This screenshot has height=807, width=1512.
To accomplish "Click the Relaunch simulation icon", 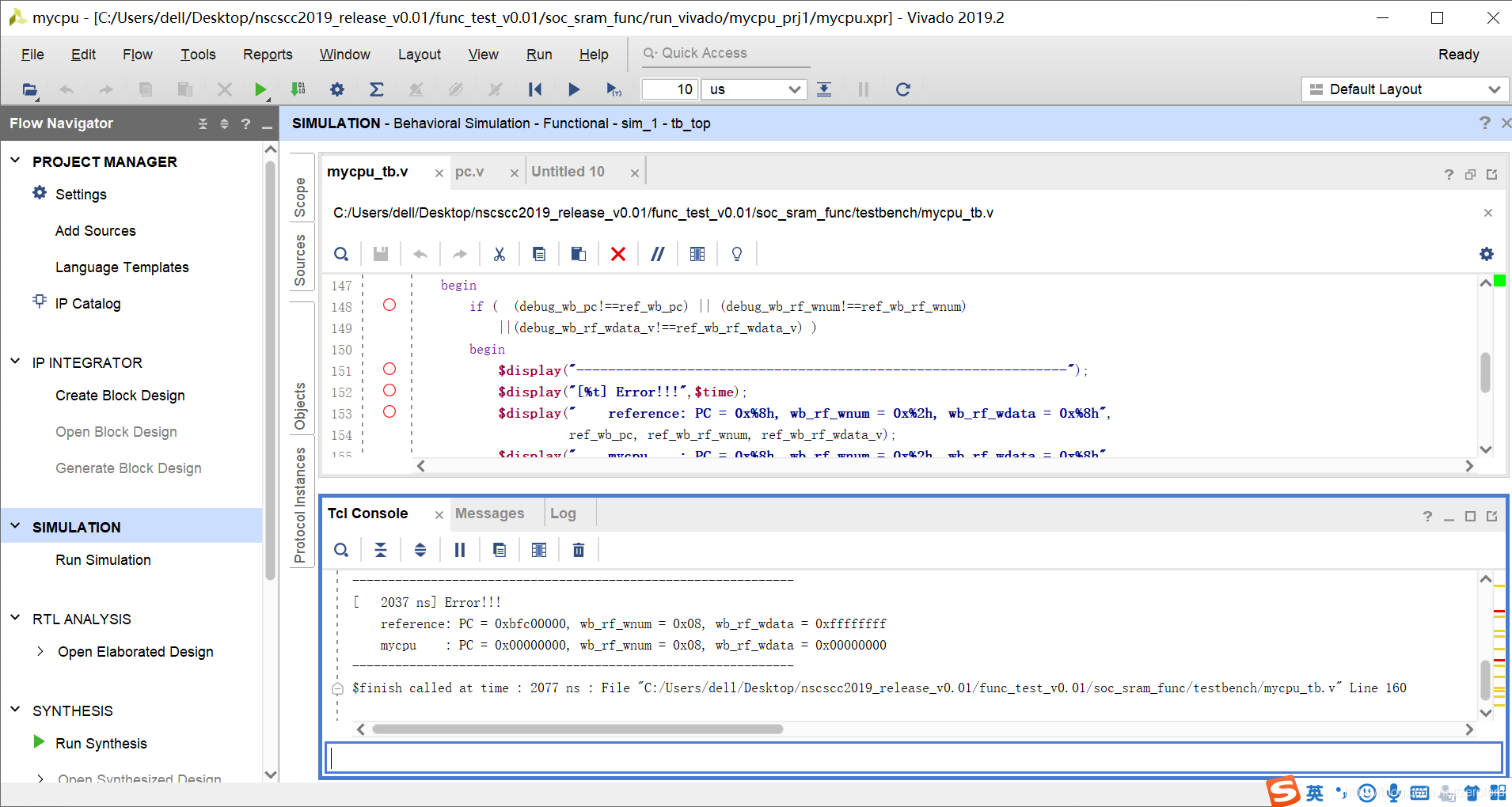I will (902, 89).
